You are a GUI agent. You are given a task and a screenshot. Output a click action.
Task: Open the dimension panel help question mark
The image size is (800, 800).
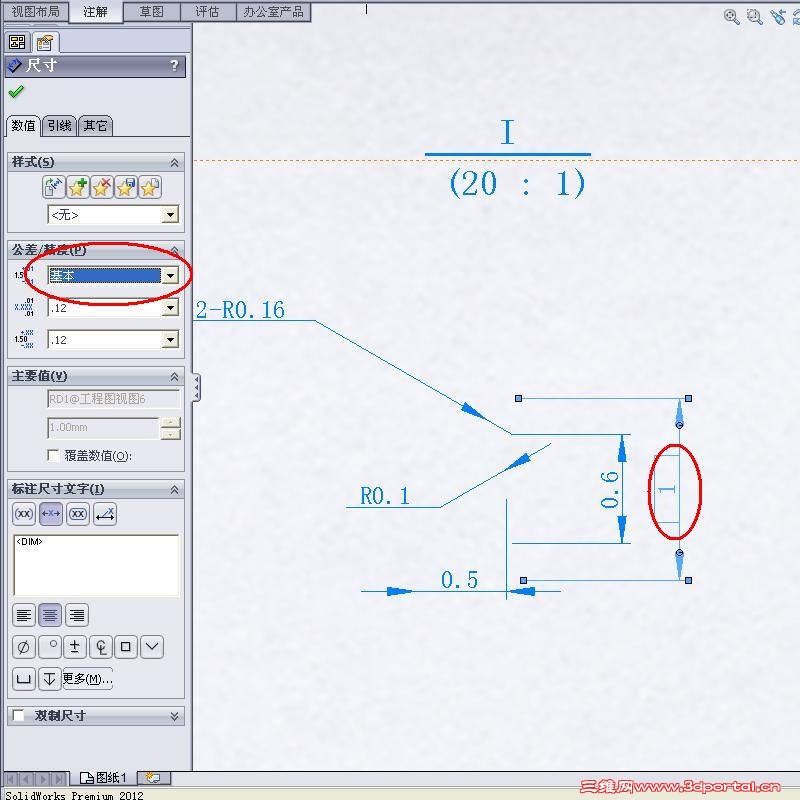(x=174, y=65)
